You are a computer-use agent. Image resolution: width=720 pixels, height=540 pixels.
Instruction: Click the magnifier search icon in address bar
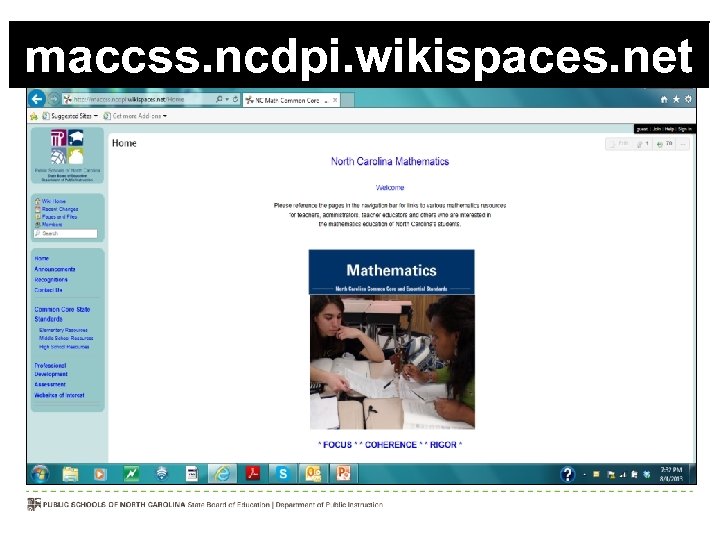(x=219, y=99)
